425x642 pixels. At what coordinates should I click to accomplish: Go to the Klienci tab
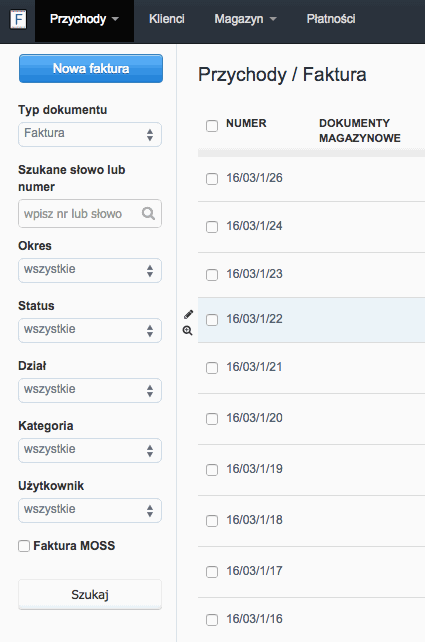point(167,19)
